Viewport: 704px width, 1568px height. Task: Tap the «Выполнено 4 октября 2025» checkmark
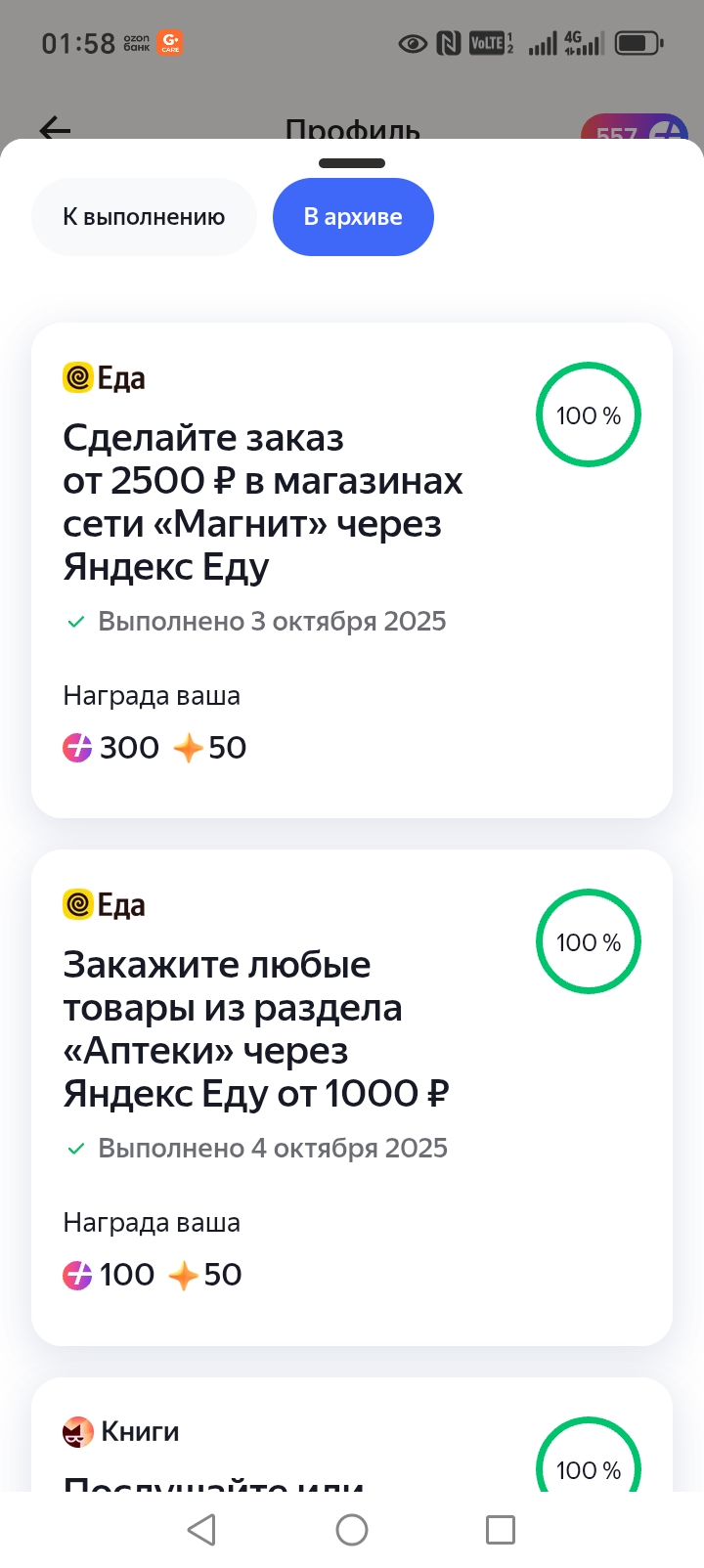click(75, 1149)
